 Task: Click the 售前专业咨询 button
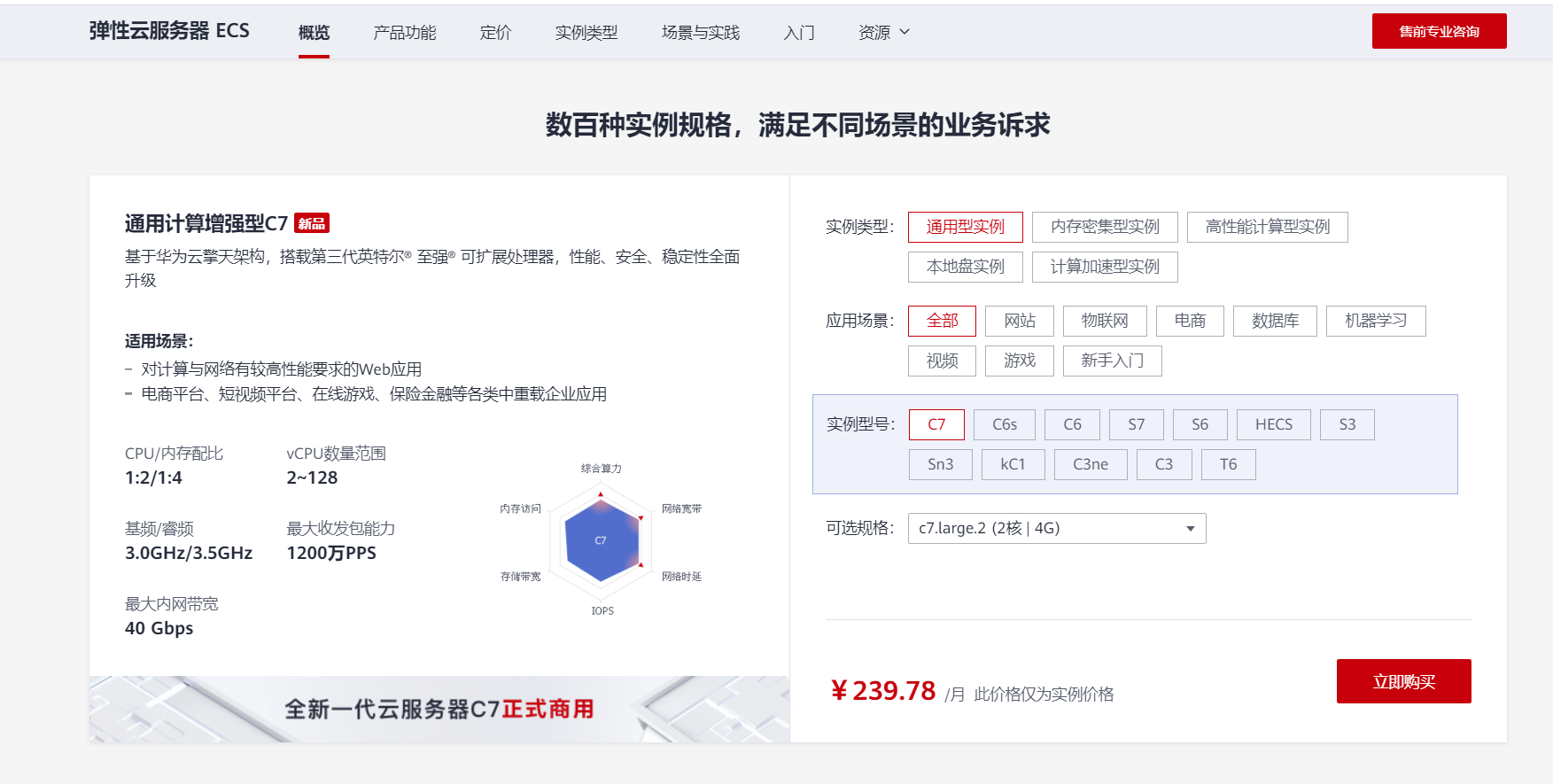pyautogui.click(x=1439, y=31)
